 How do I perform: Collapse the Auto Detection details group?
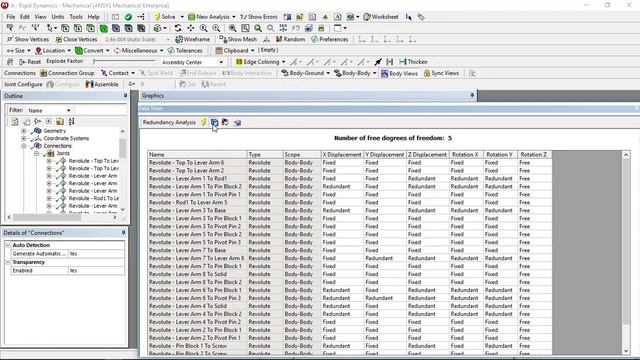(7, 245)
